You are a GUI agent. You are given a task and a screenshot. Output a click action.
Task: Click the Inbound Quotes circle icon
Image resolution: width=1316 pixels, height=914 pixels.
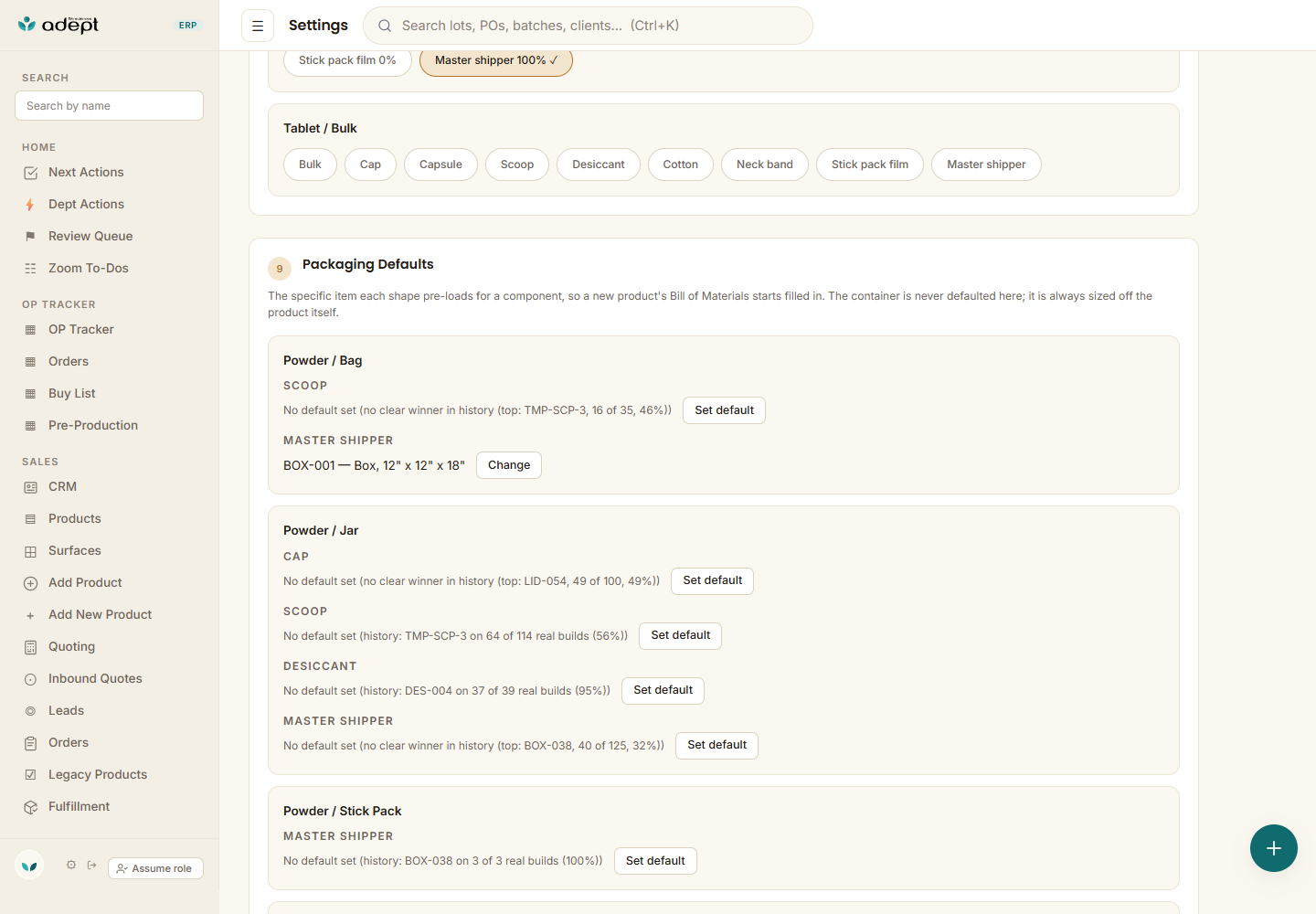30,679
